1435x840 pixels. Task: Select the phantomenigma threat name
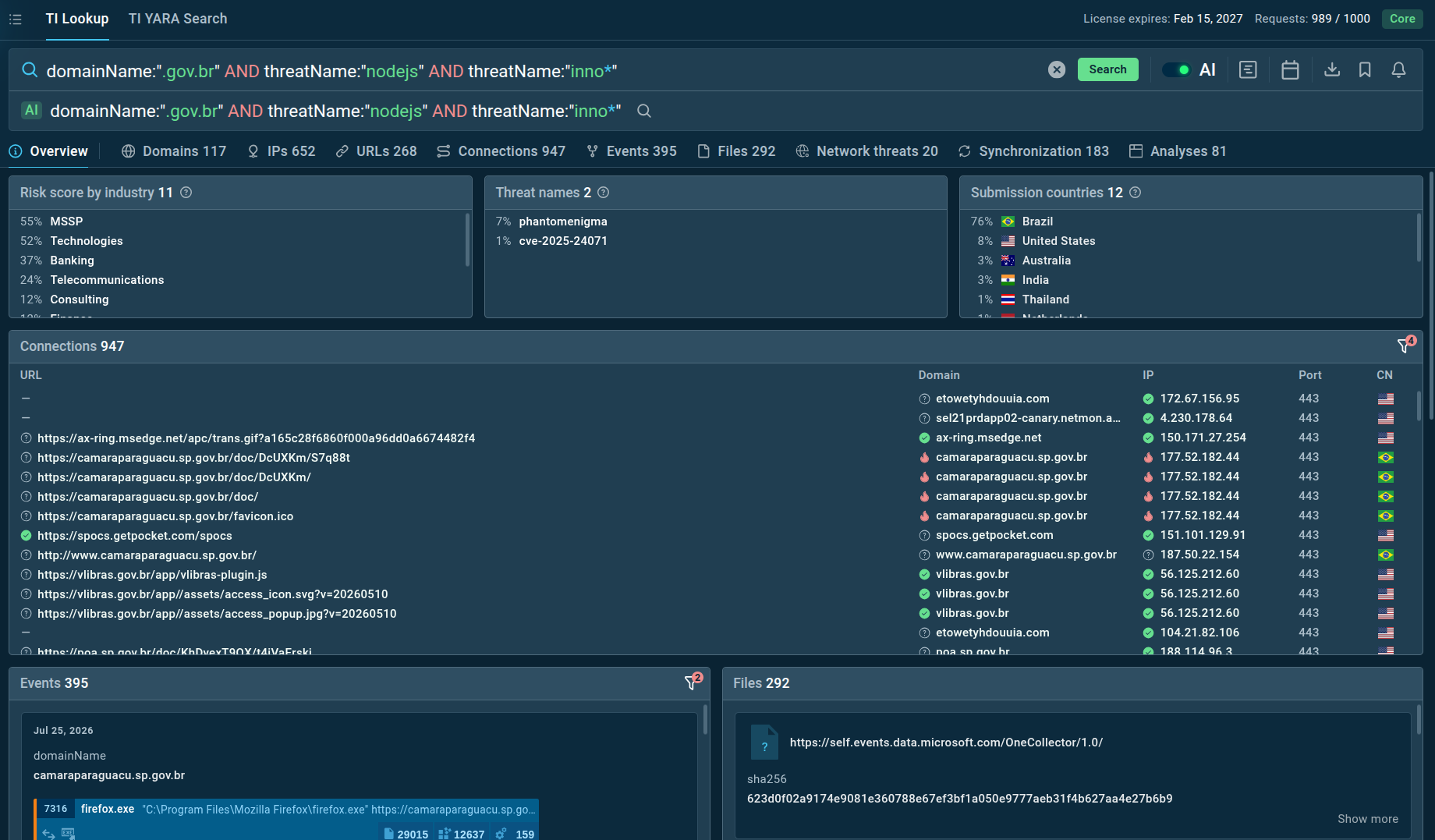563,222
